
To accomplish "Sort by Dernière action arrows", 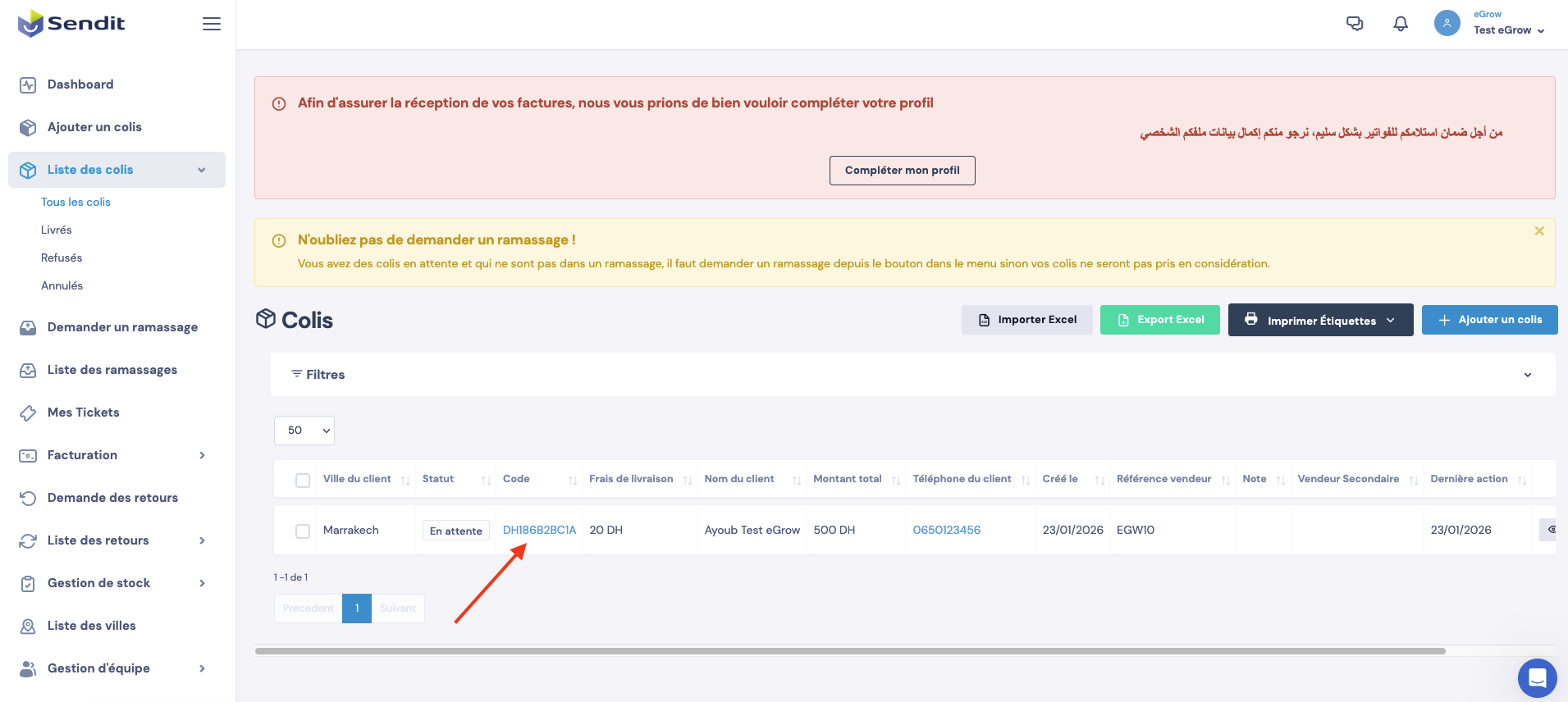I will (x=1522, y=480).
